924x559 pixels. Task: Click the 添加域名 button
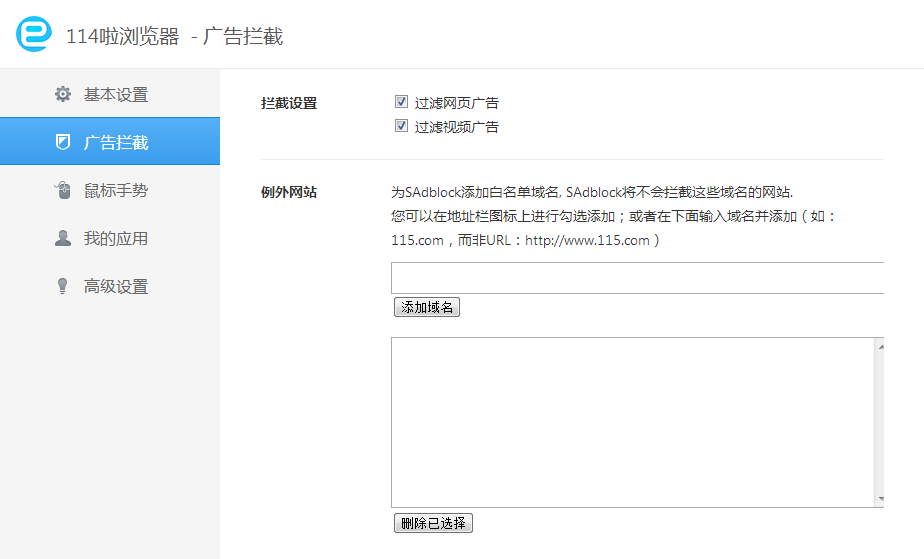coord(427,307)
